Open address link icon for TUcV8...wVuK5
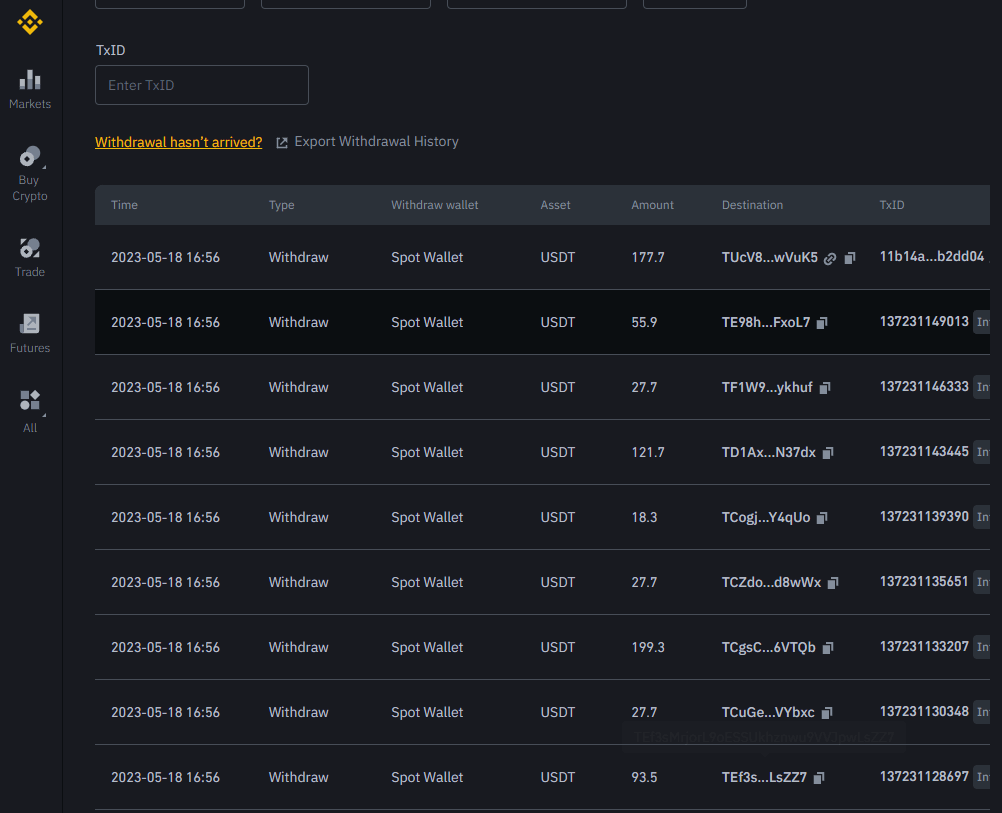 click(x=829, y=258)
